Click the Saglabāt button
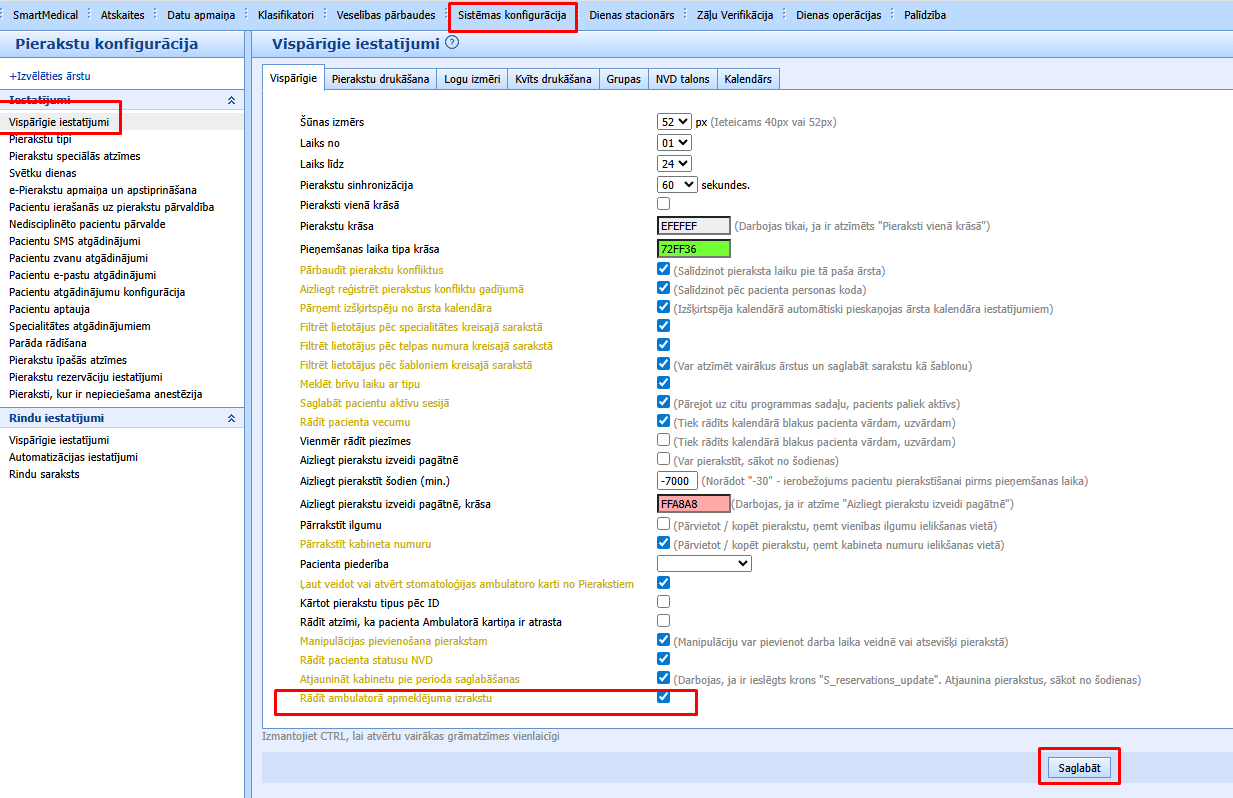 1079,767
